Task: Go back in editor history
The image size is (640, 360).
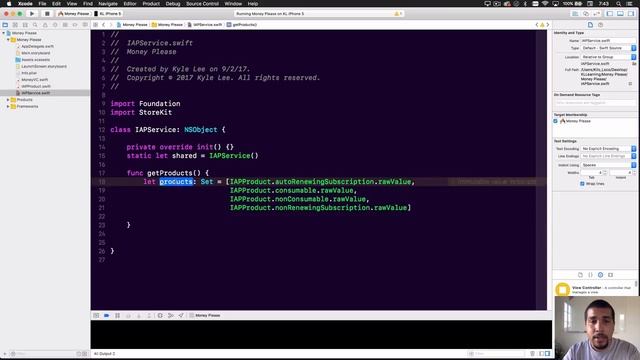Action: (104, 25)
